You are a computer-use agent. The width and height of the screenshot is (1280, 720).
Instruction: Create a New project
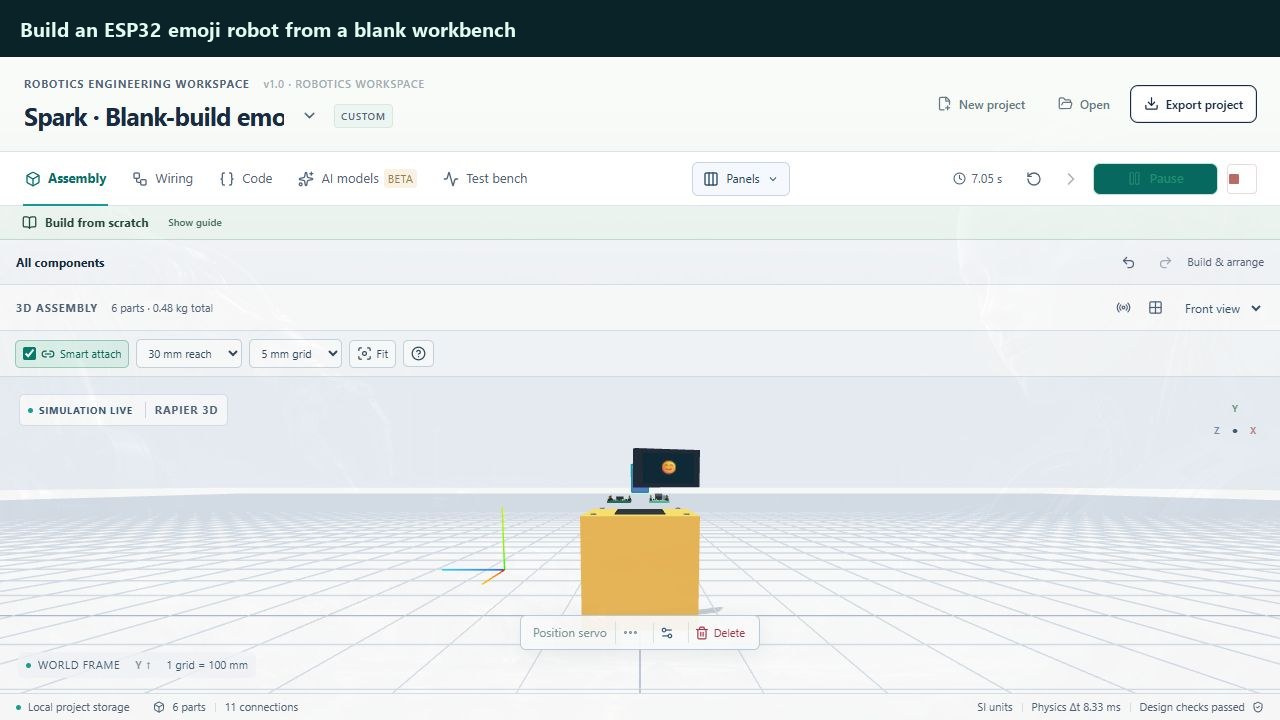click(981, 104)
